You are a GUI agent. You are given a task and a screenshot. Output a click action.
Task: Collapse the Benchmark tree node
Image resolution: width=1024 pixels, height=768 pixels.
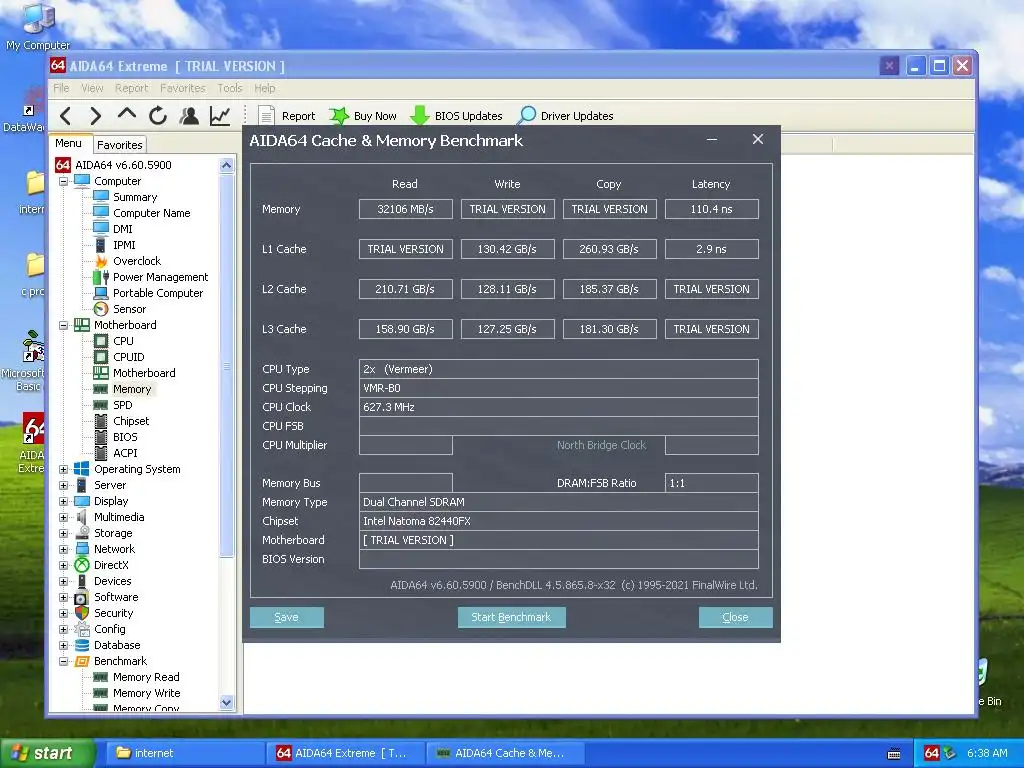click(x=63, y=662)
